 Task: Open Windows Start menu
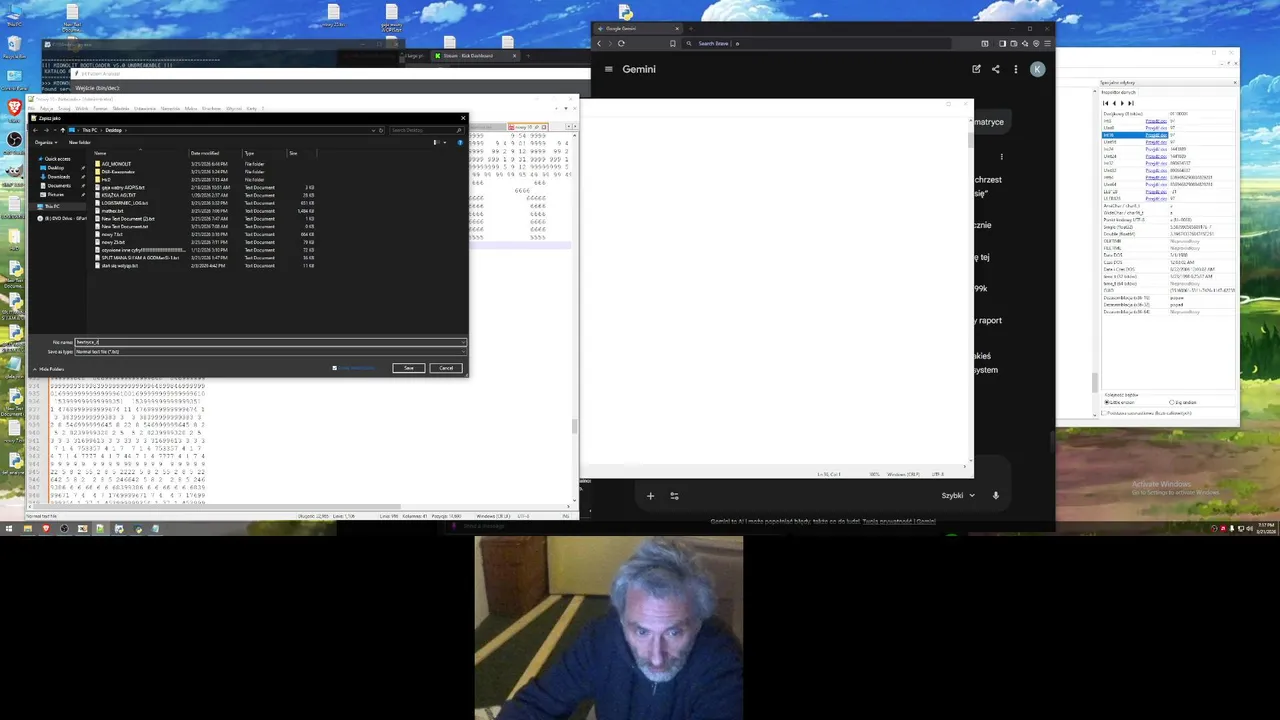pyautogui.click(x=9, y=528)
